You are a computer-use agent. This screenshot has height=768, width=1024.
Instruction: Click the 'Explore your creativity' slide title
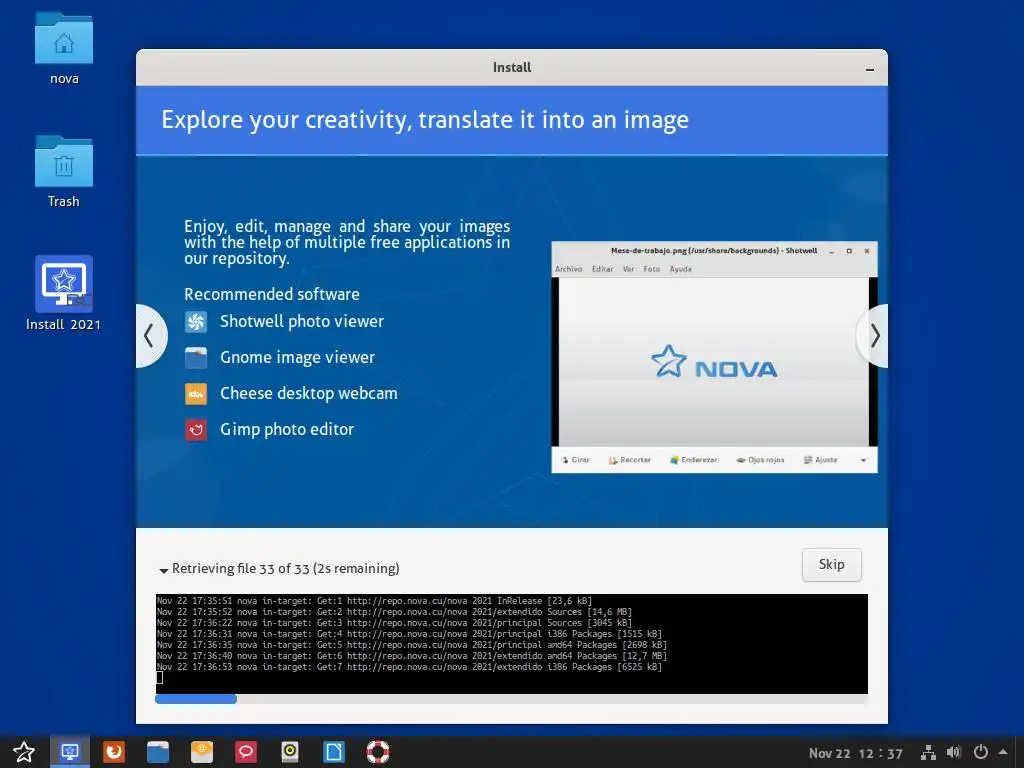(424, 120)
